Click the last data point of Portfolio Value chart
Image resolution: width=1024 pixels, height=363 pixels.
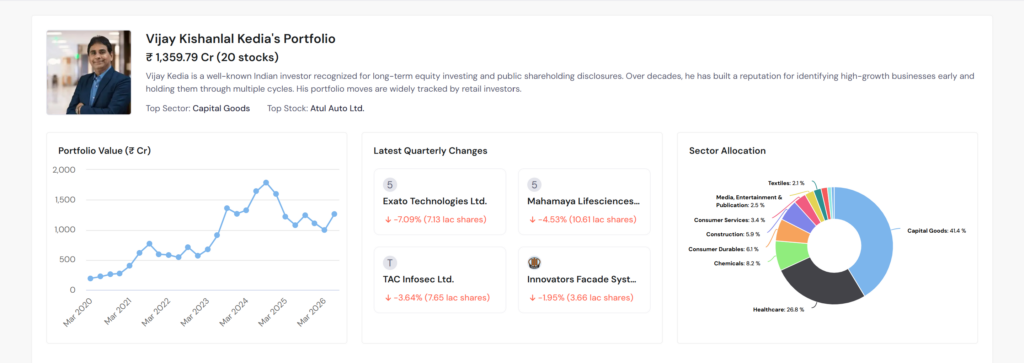pyautogui.click(x=334, y=213)
